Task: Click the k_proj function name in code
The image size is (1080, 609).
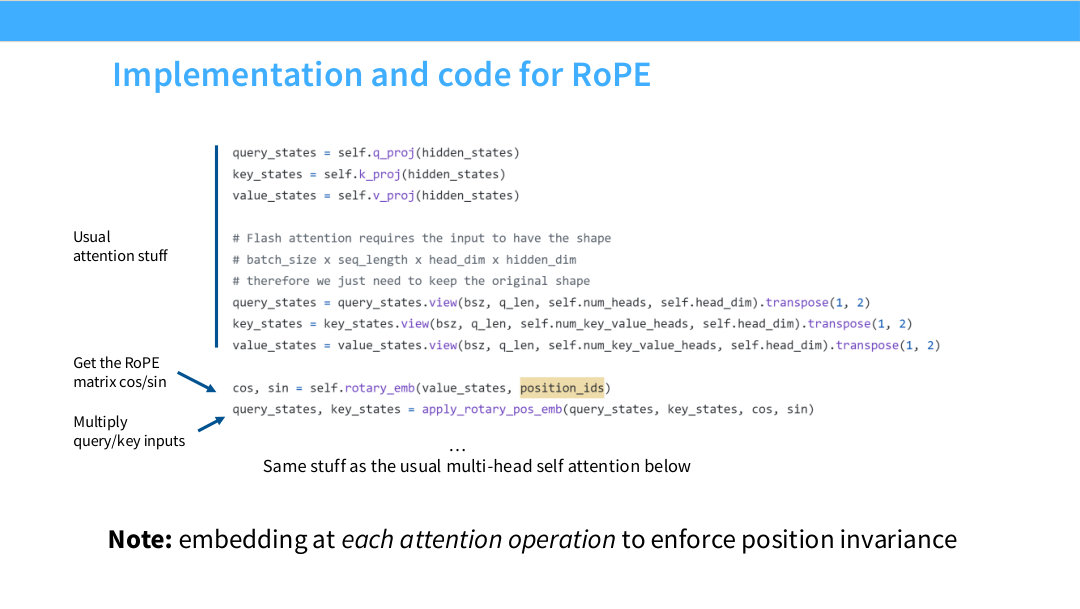Action: 380,174
